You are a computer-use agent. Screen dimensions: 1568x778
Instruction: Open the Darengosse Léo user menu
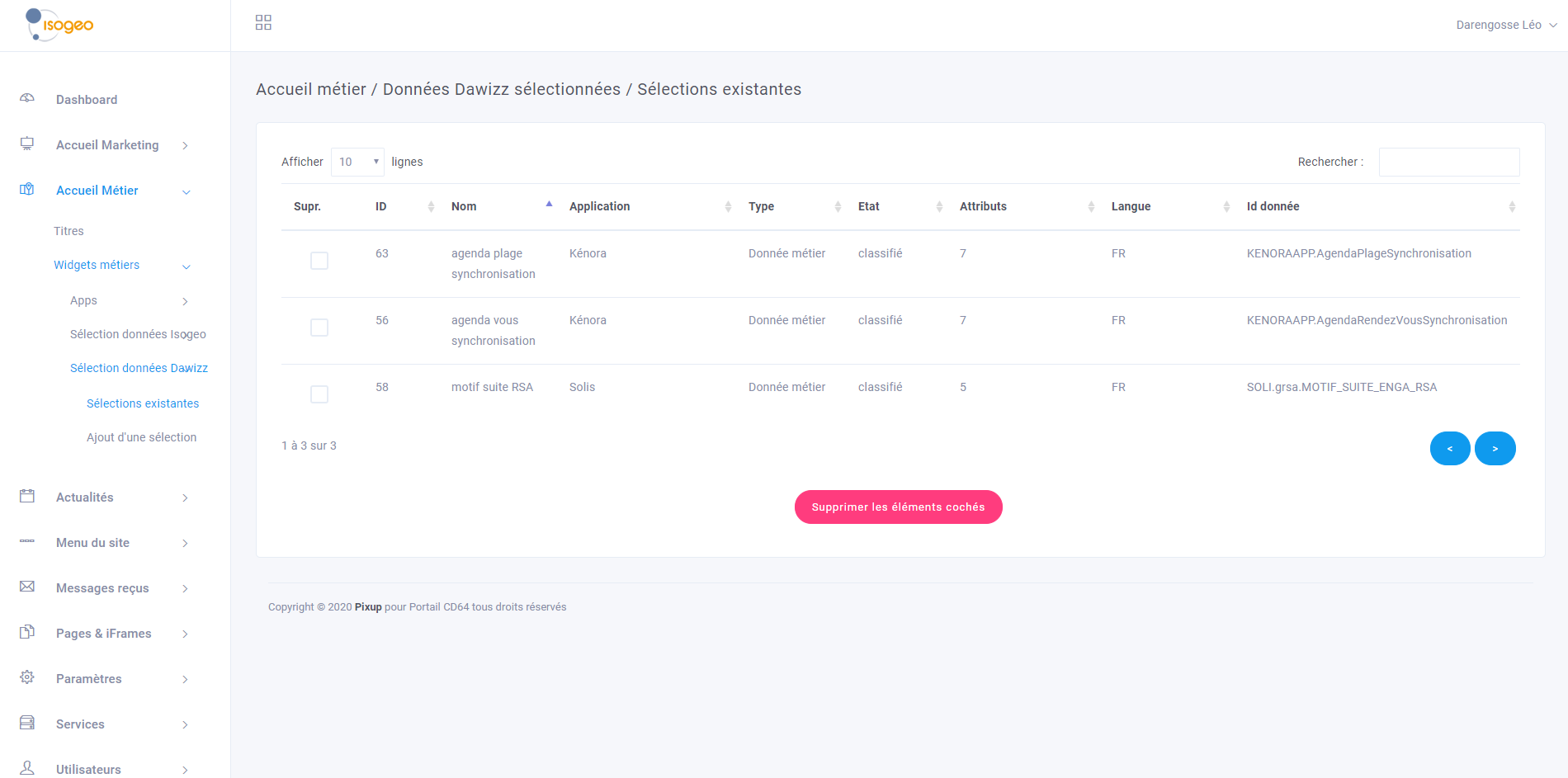[x=1506, y=25]
